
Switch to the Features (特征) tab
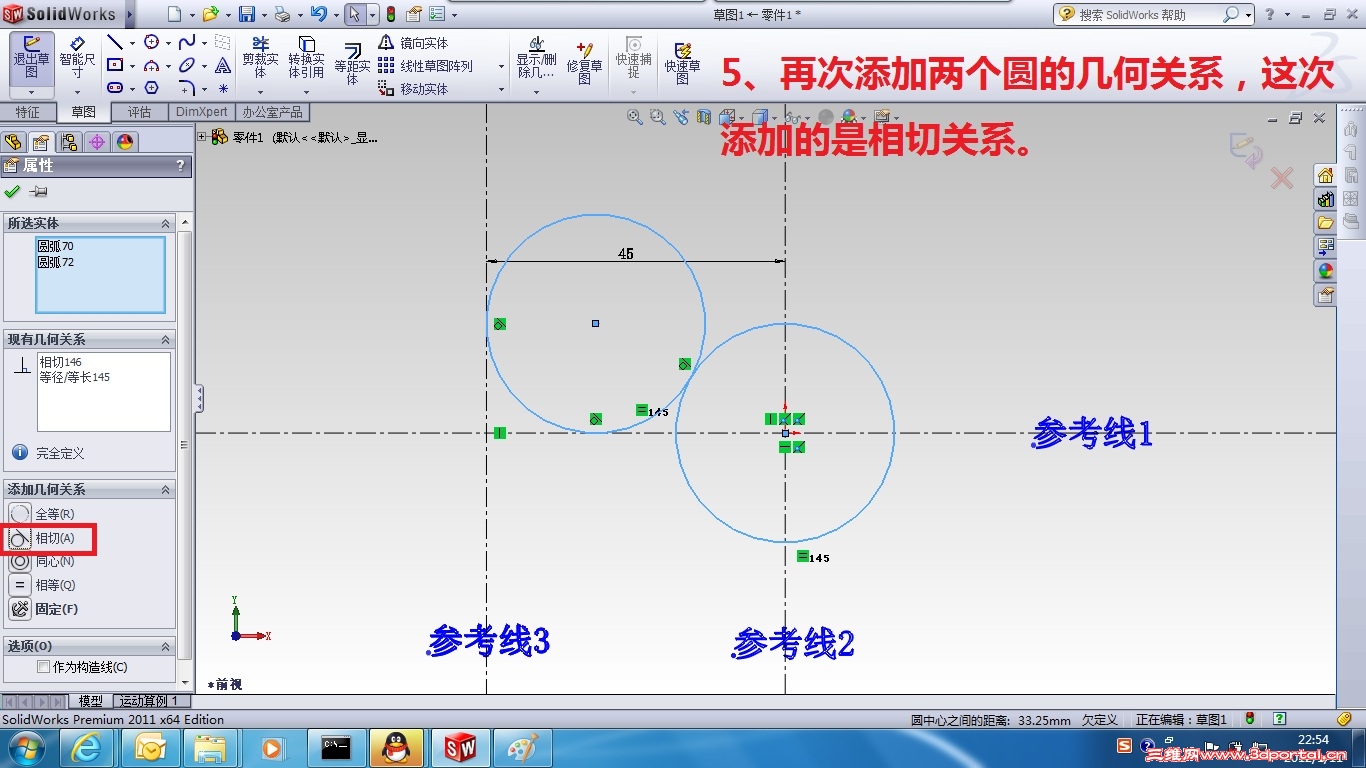click(27, 112)
